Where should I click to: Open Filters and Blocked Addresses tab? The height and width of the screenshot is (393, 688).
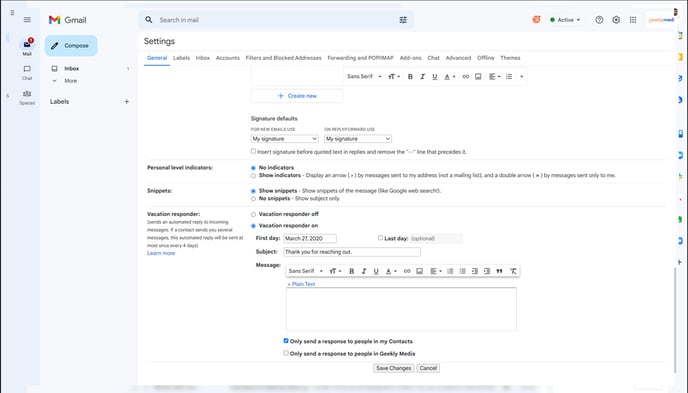[x=283, y=58]
